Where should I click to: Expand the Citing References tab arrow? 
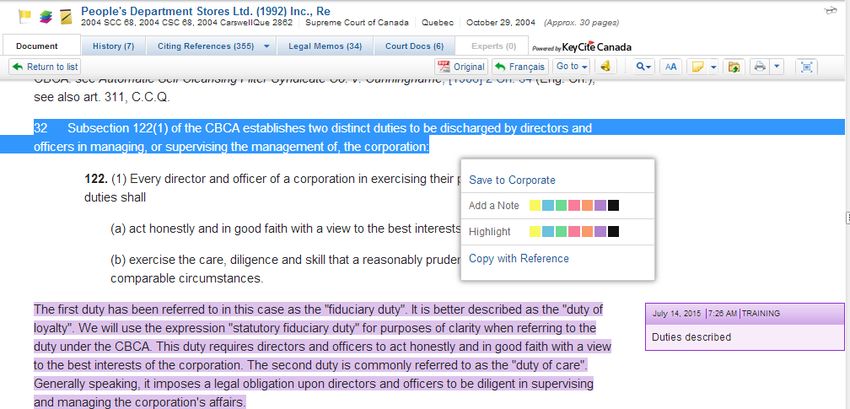[x=266, y=47]
